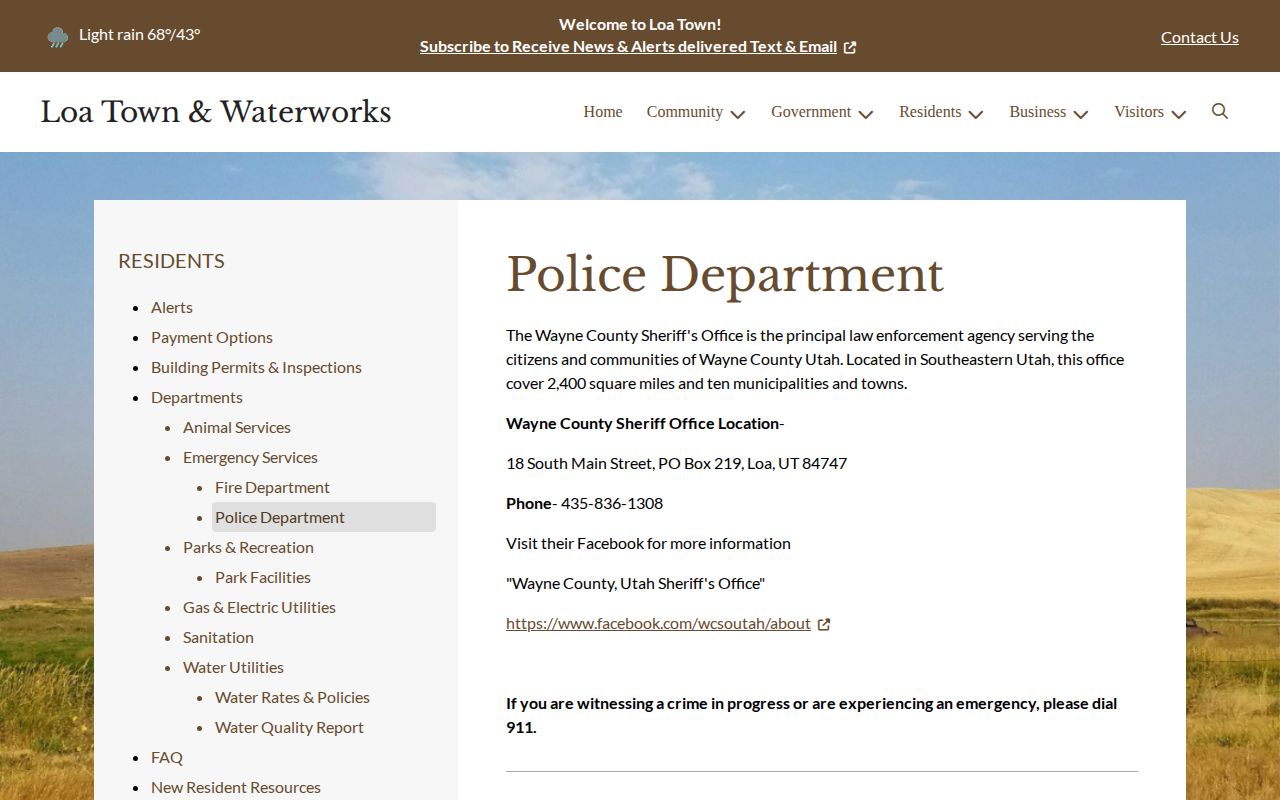Open New Resident Resources page
The width and height of the screenshot is (1280, 800).
(x=236, y=787)
